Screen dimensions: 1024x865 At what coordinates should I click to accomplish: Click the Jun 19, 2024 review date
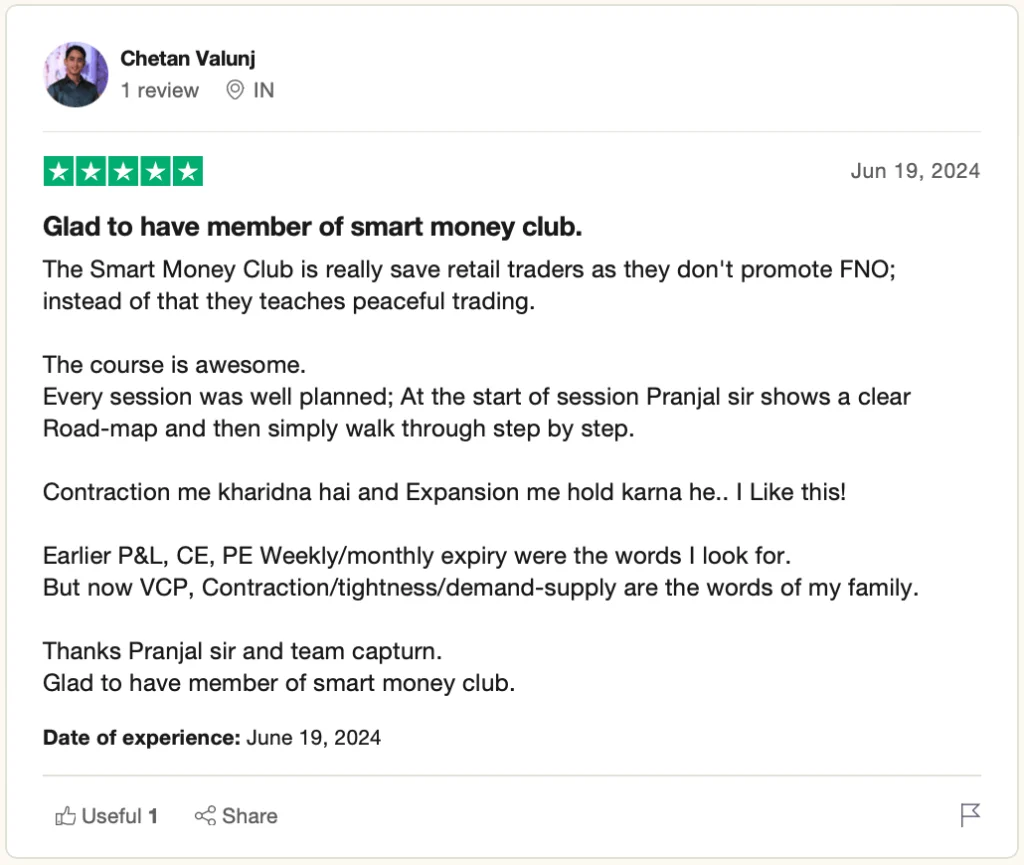(915, 171)
